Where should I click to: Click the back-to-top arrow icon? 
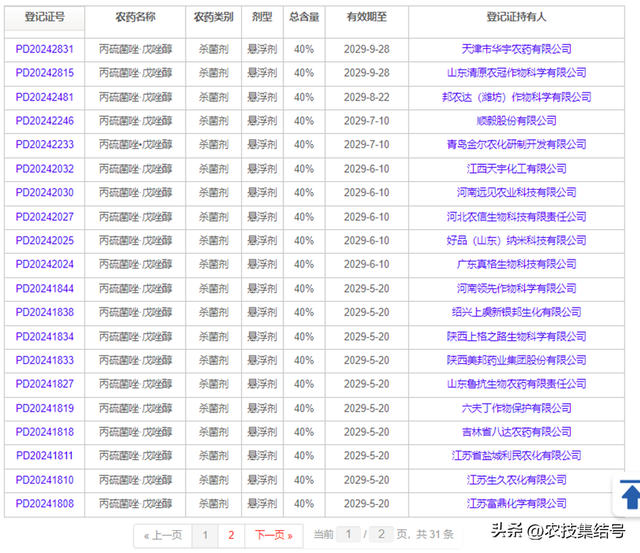[x=630, y=495]
